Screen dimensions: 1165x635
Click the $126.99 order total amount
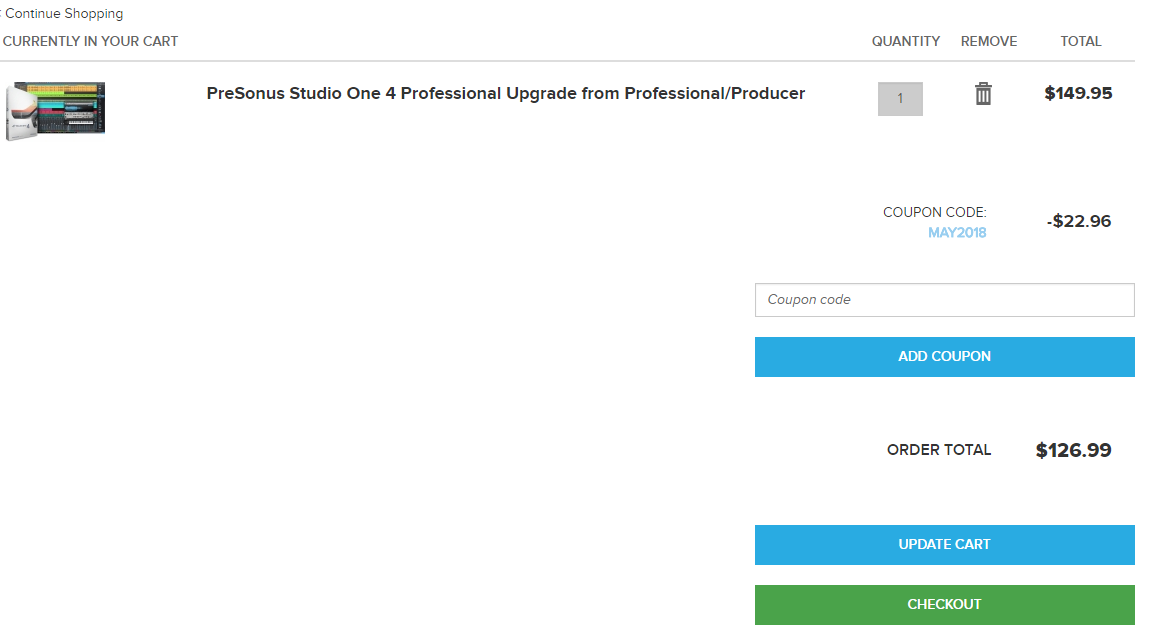point(1073,450)
